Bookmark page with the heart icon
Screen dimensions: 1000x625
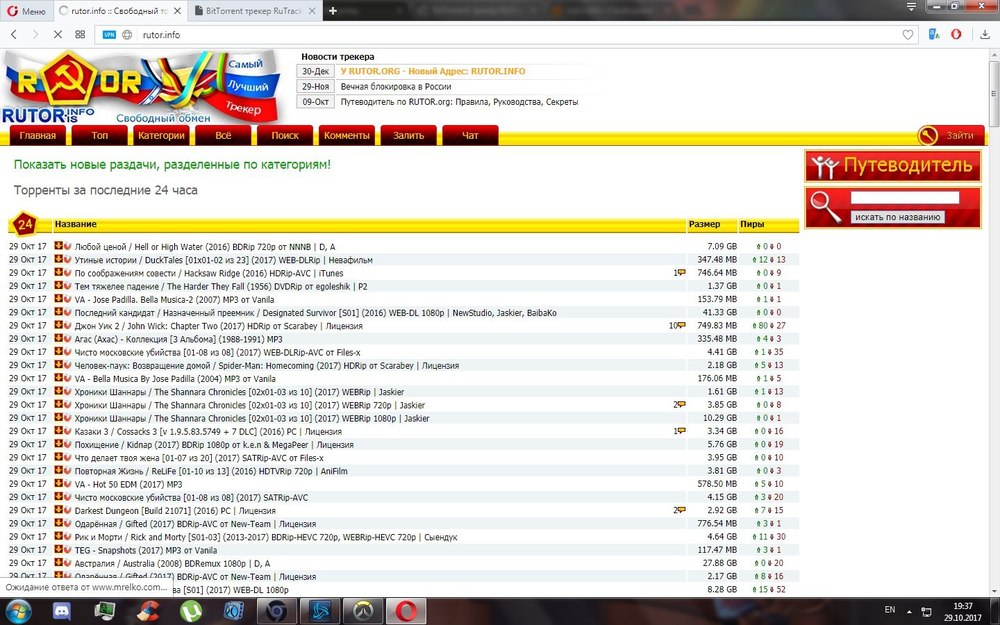tap(908, 34)
